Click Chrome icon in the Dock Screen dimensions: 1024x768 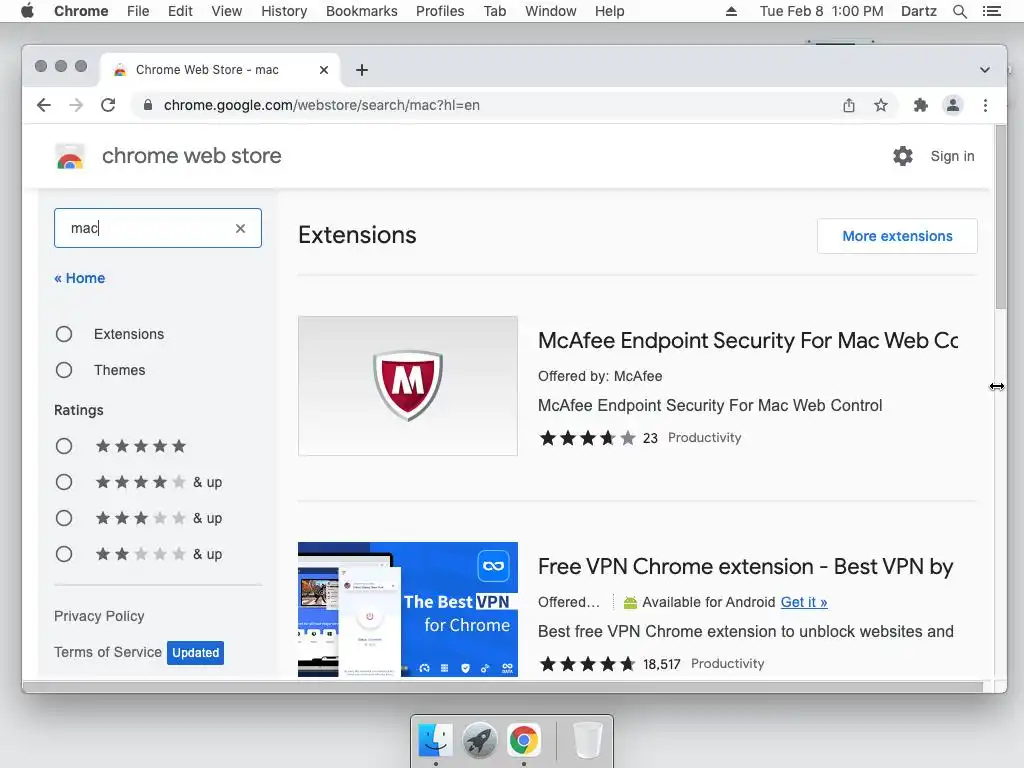[x=524, y=740]
